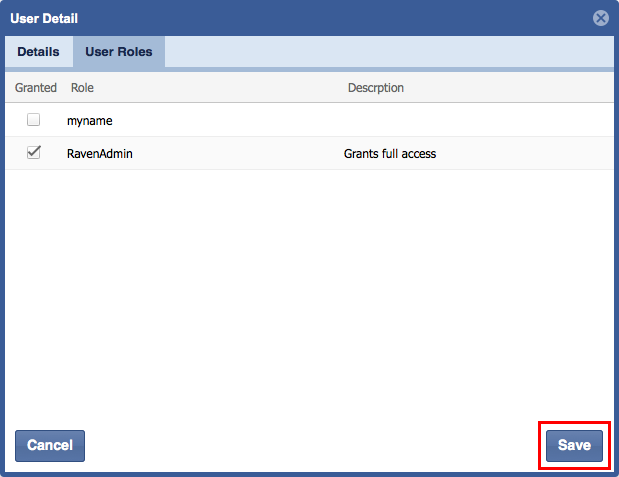Close the User Detail dialog
The width and height of the screenshot is (619, 477).
(600, 18)
